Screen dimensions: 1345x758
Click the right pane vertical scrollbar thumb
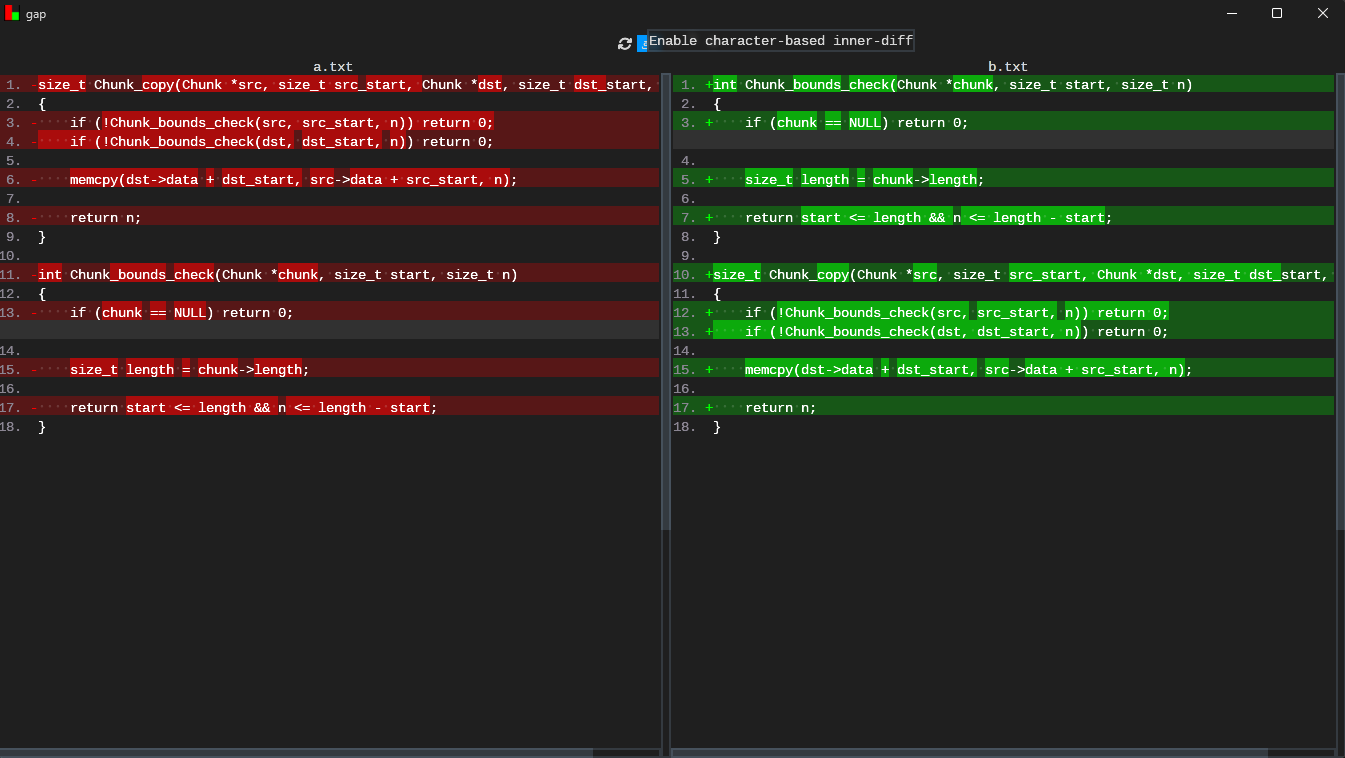point(1340,300)
